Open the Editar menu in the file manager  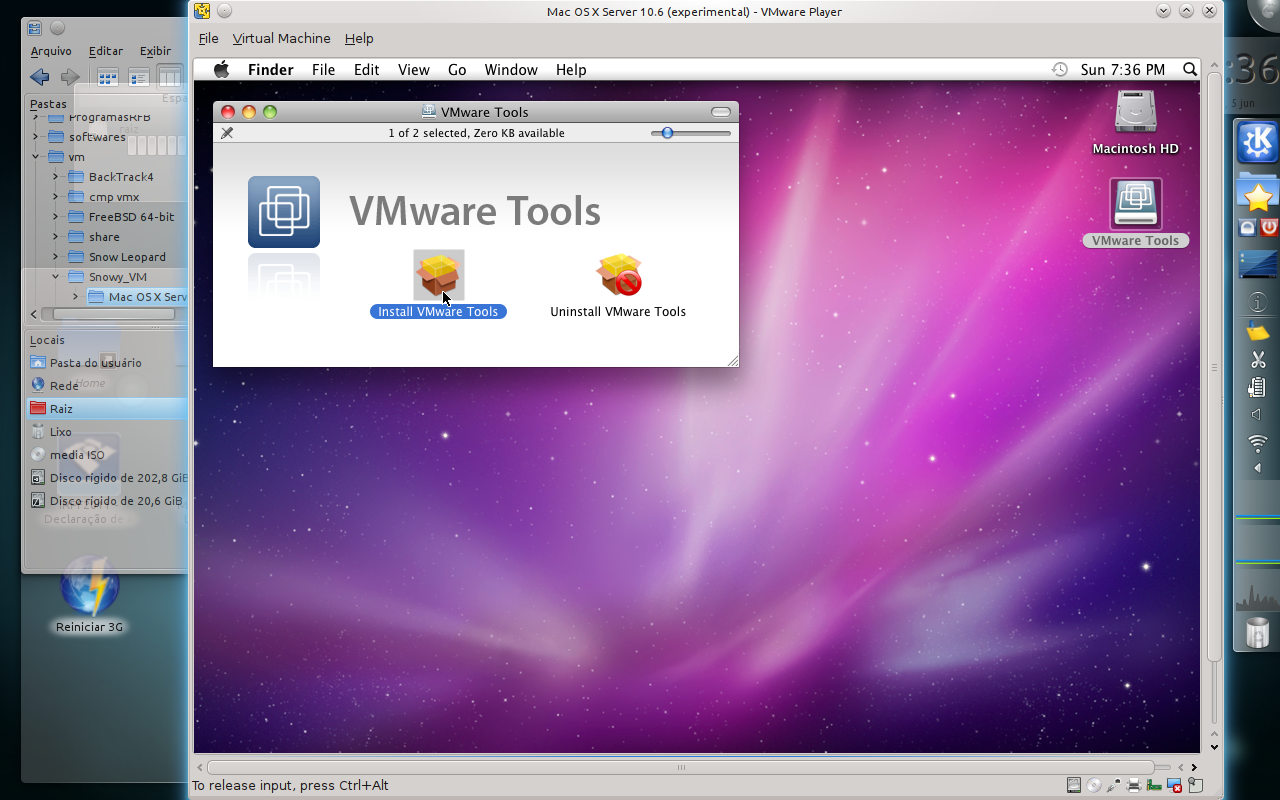click(x=106, y=51)
